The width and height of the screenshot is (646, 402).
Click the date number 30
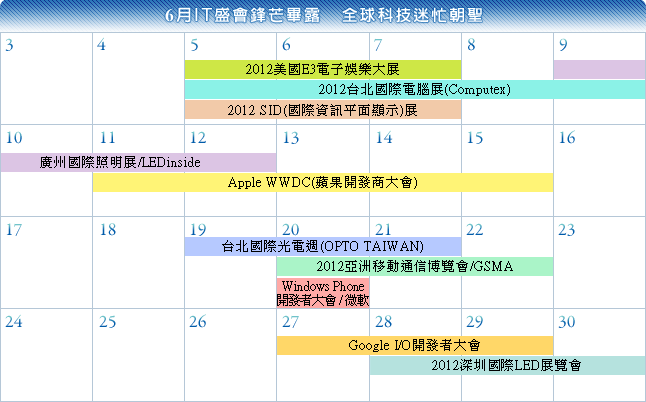click(x=567, y=321)
